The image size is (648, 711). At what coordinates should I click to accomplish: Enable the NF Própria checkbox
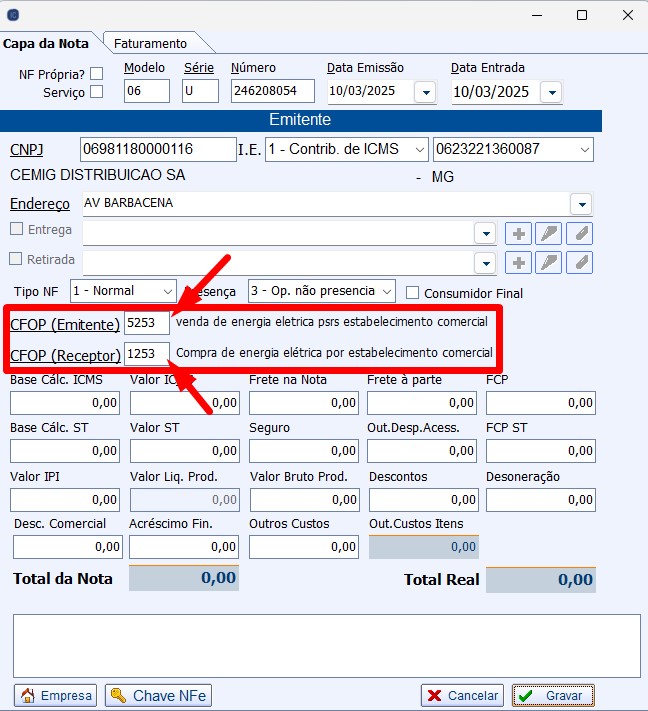pos(97,73)
